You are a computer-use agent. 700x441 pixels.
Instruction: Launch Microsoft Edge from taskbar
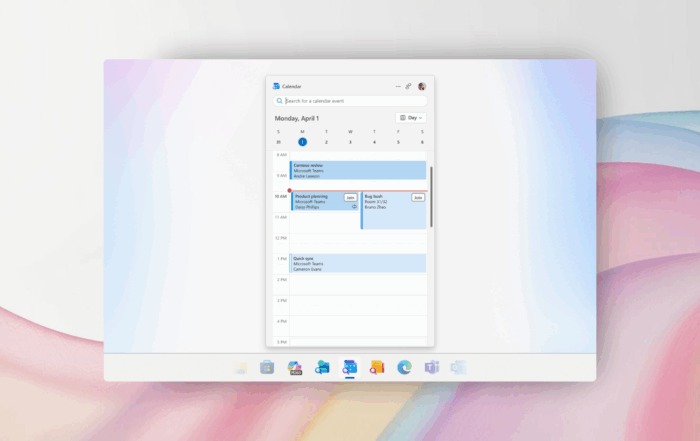404,367
